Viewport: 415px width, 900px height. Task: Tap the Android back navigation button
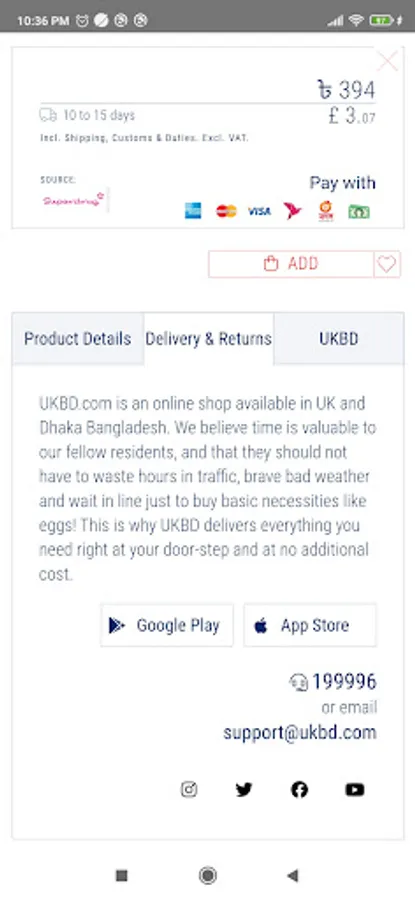[x=293, y=875]
